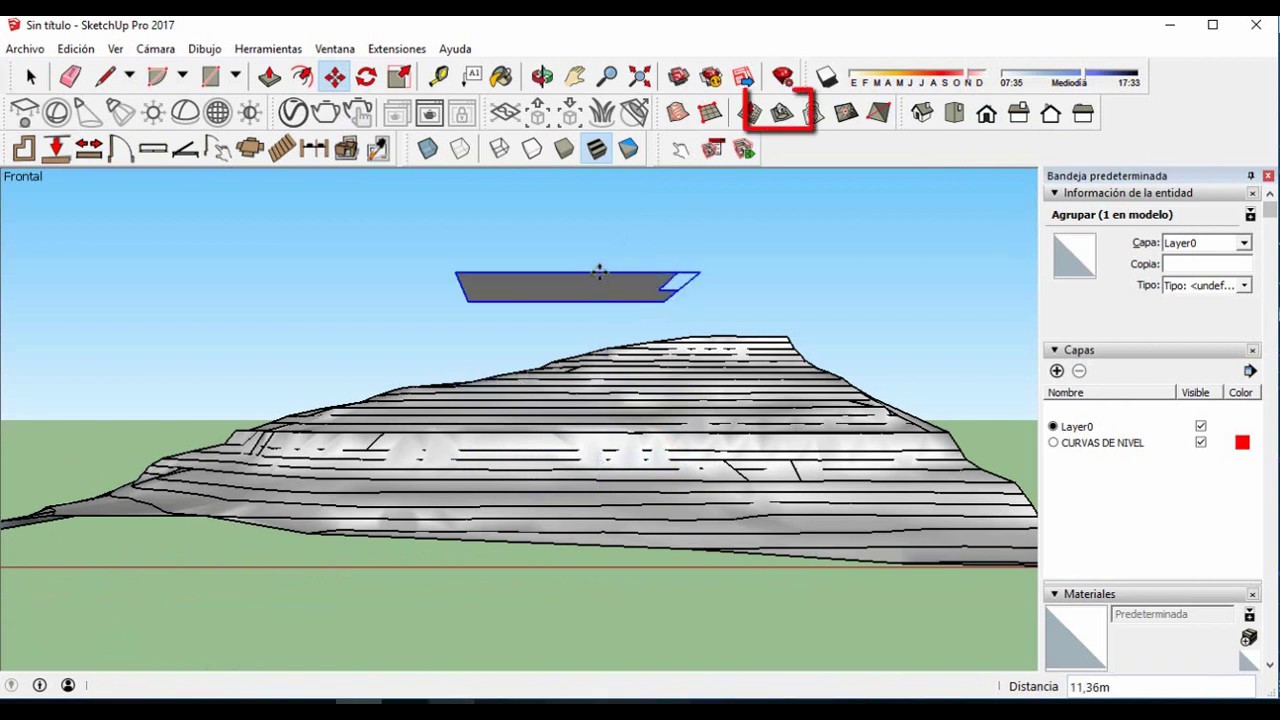
Task: Open the V-Ray asset editor icon
Action: (x=292, y=113)
